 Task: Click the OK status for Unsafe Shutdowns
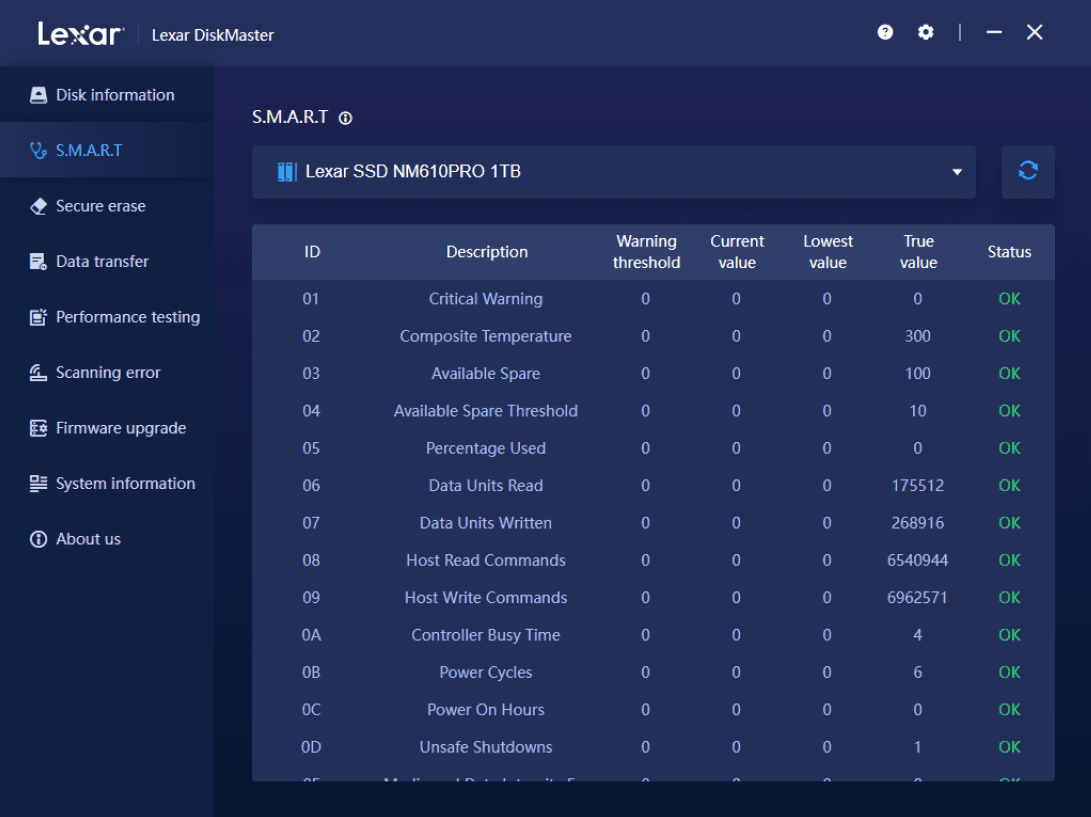1009,747
